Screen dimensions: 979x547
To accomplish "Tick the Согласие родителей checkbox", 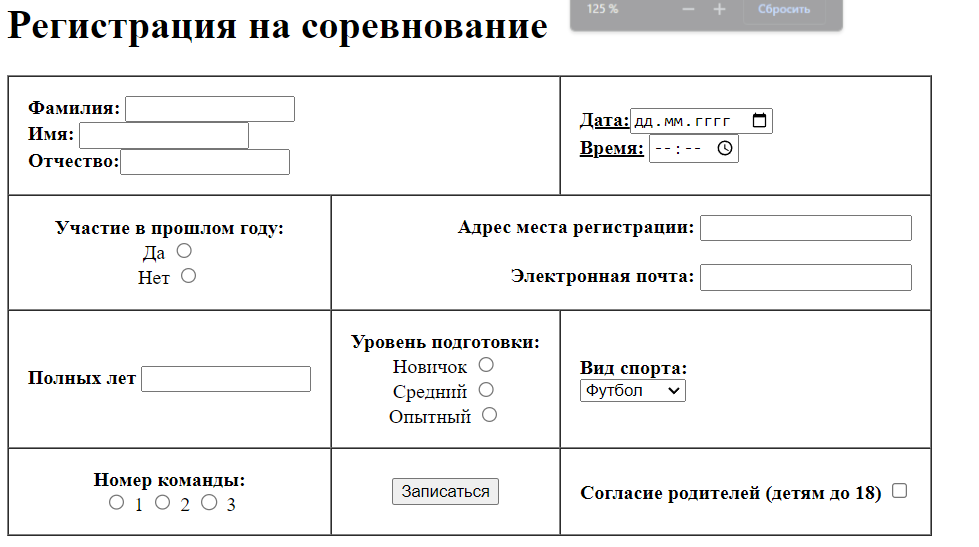I will [x=899, y=491].
